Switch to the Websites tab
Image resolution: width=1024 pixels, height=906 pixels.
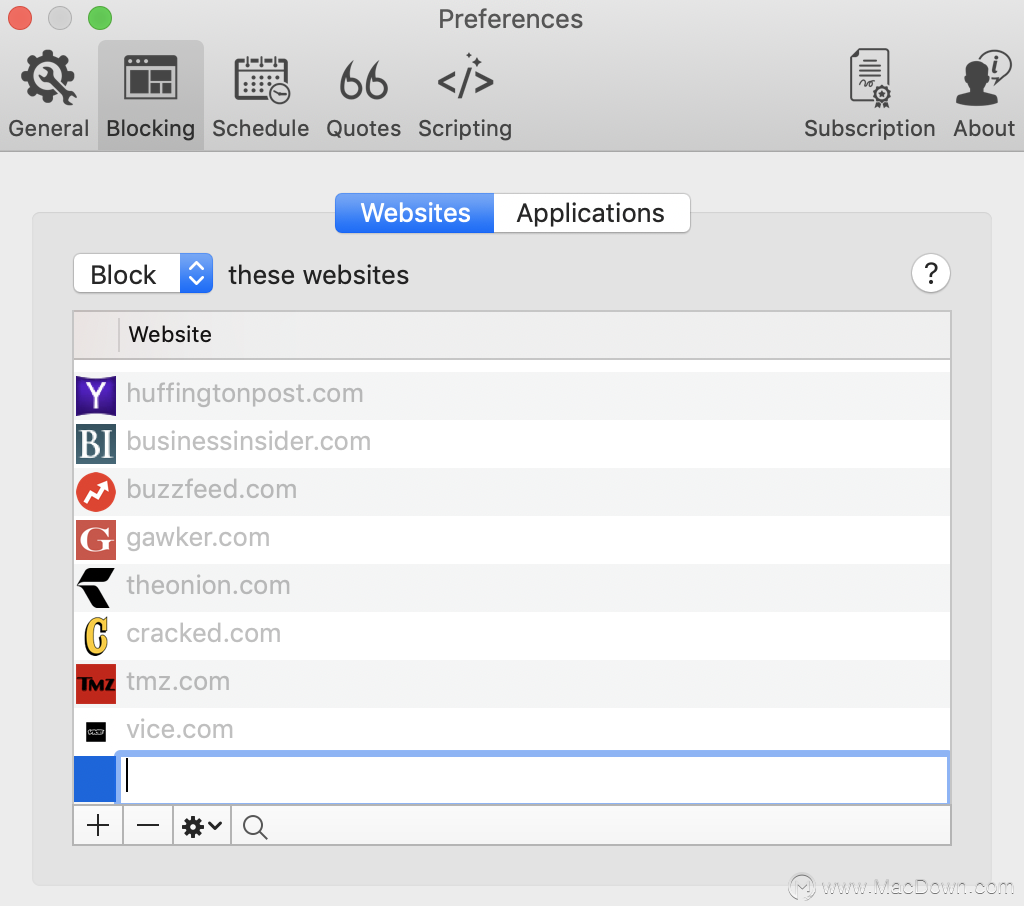(x=415, y=213)
